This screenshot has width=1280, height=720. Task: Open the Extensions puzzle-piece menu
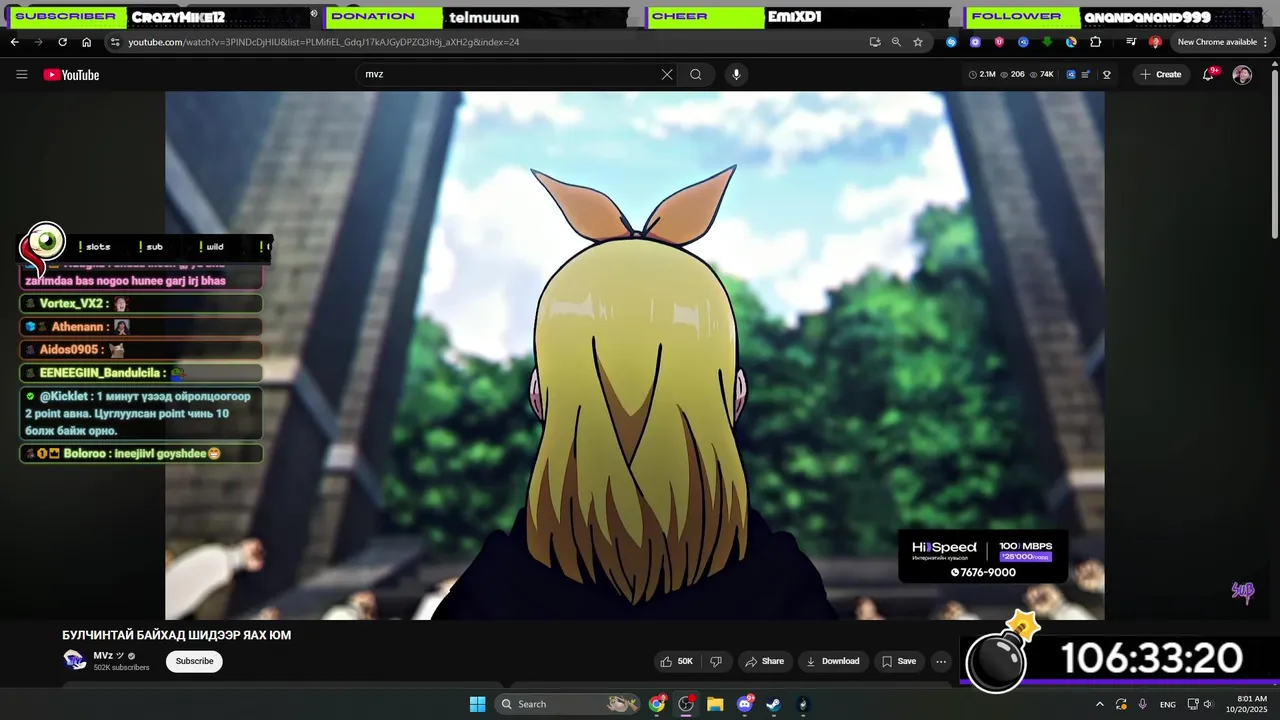[x=1095, y=42]
